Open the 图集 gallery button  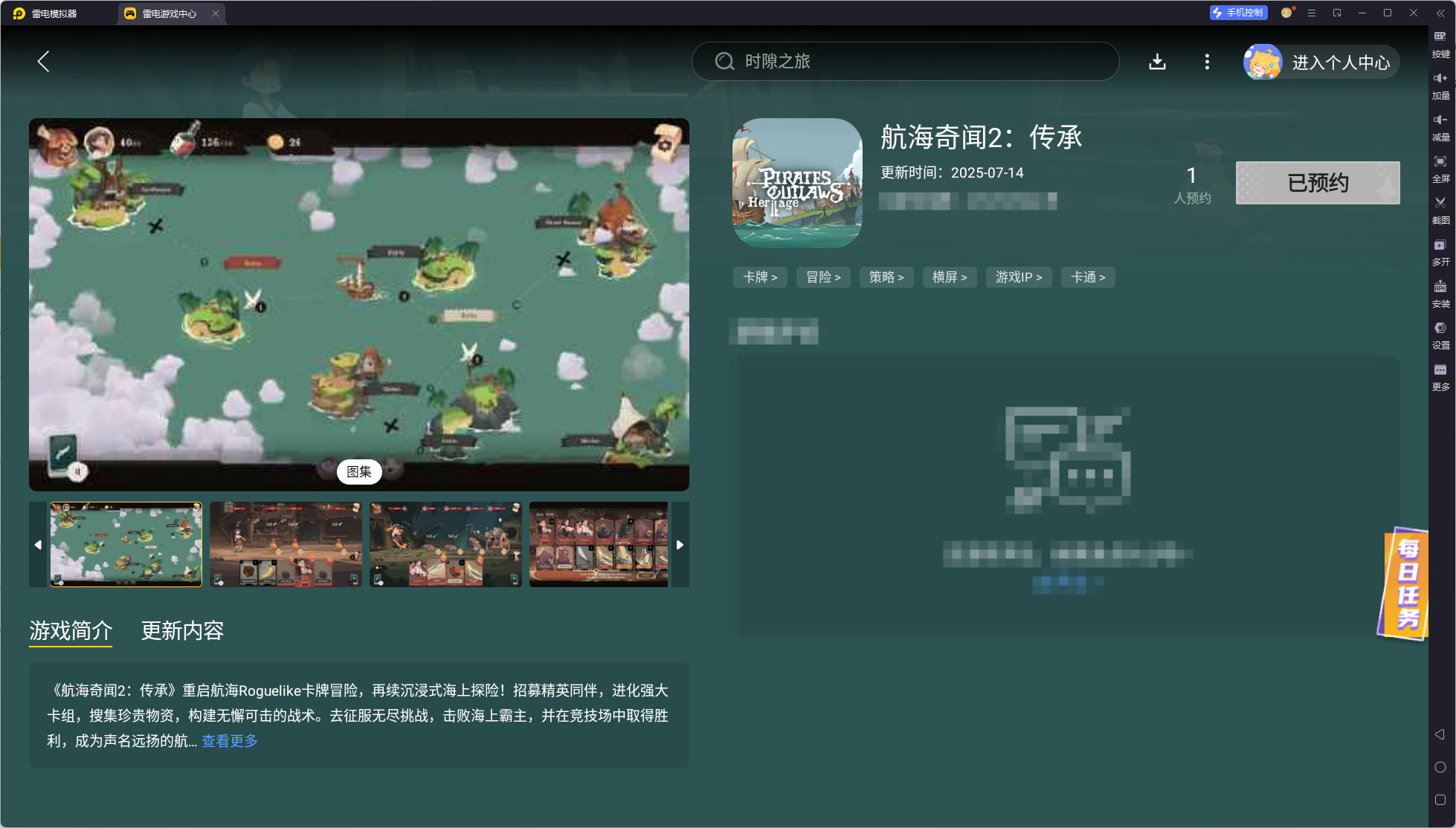(359, 472)
